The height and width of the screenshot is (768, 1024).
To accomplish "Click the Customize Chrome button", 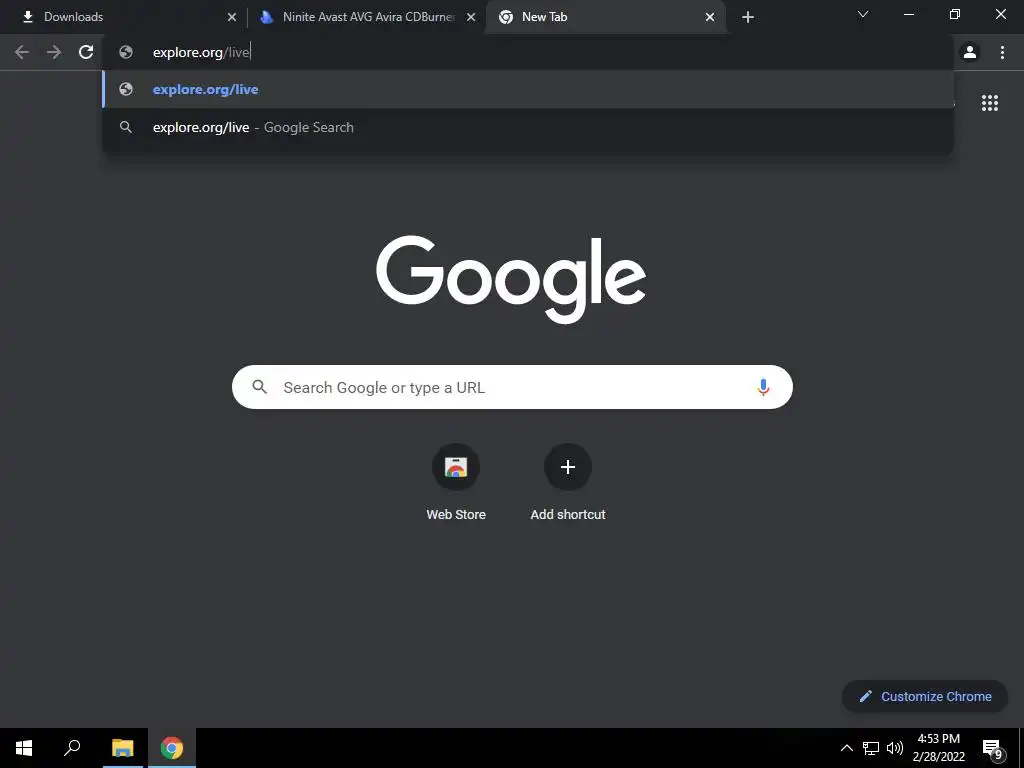I will [925, 696].
